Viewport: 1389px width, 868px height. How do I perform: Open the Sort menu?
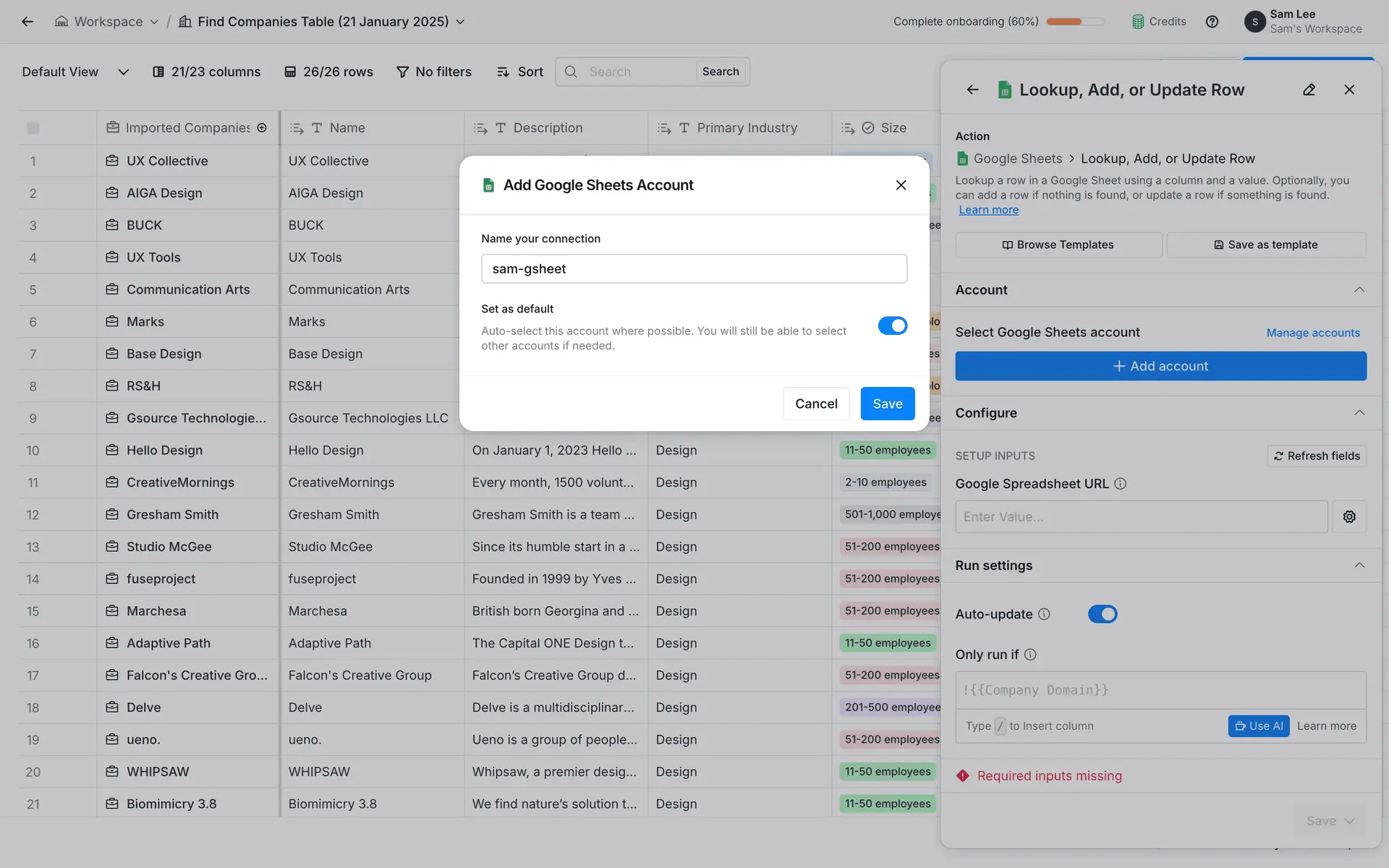point(520,72)
